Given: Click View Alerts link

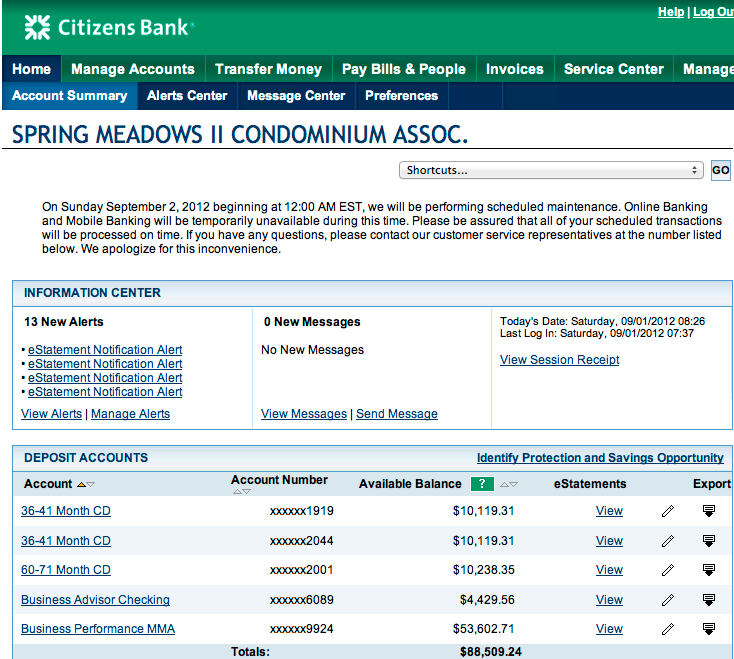Looking at the screenshot, I should coord(51,414).
